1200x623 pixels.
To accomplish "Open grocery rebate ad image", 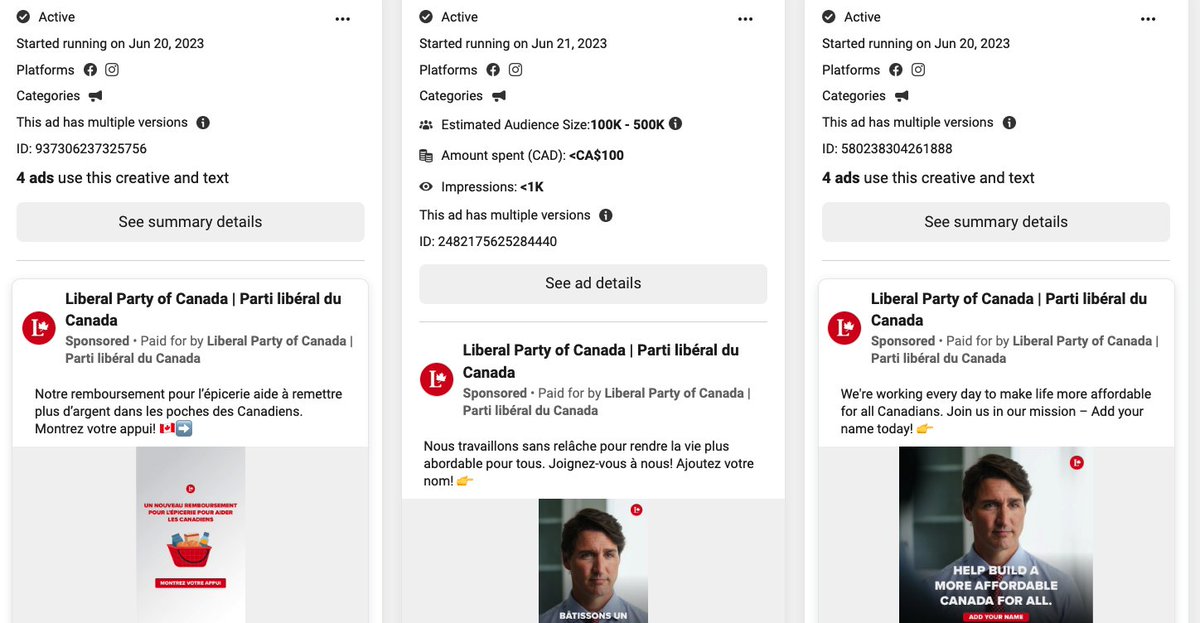I will click(190, 534).
